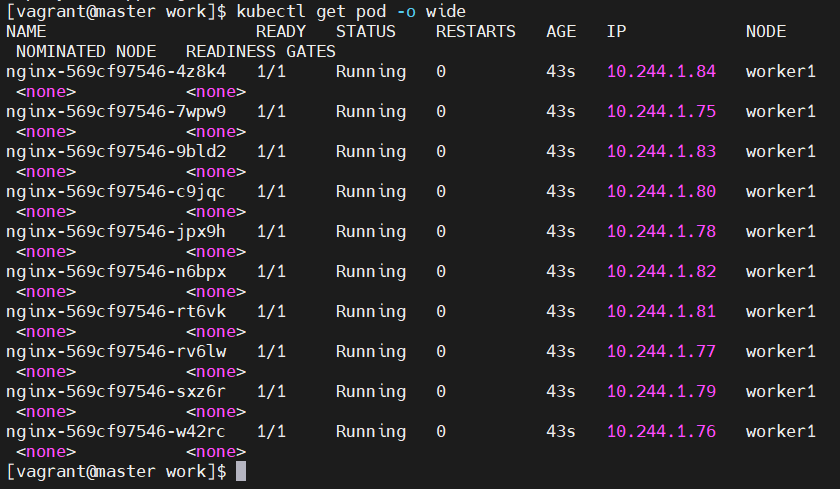Screen dimensions: 840x489
Task: Click IP address 10.244.1.75
Action: coord(661,111)
